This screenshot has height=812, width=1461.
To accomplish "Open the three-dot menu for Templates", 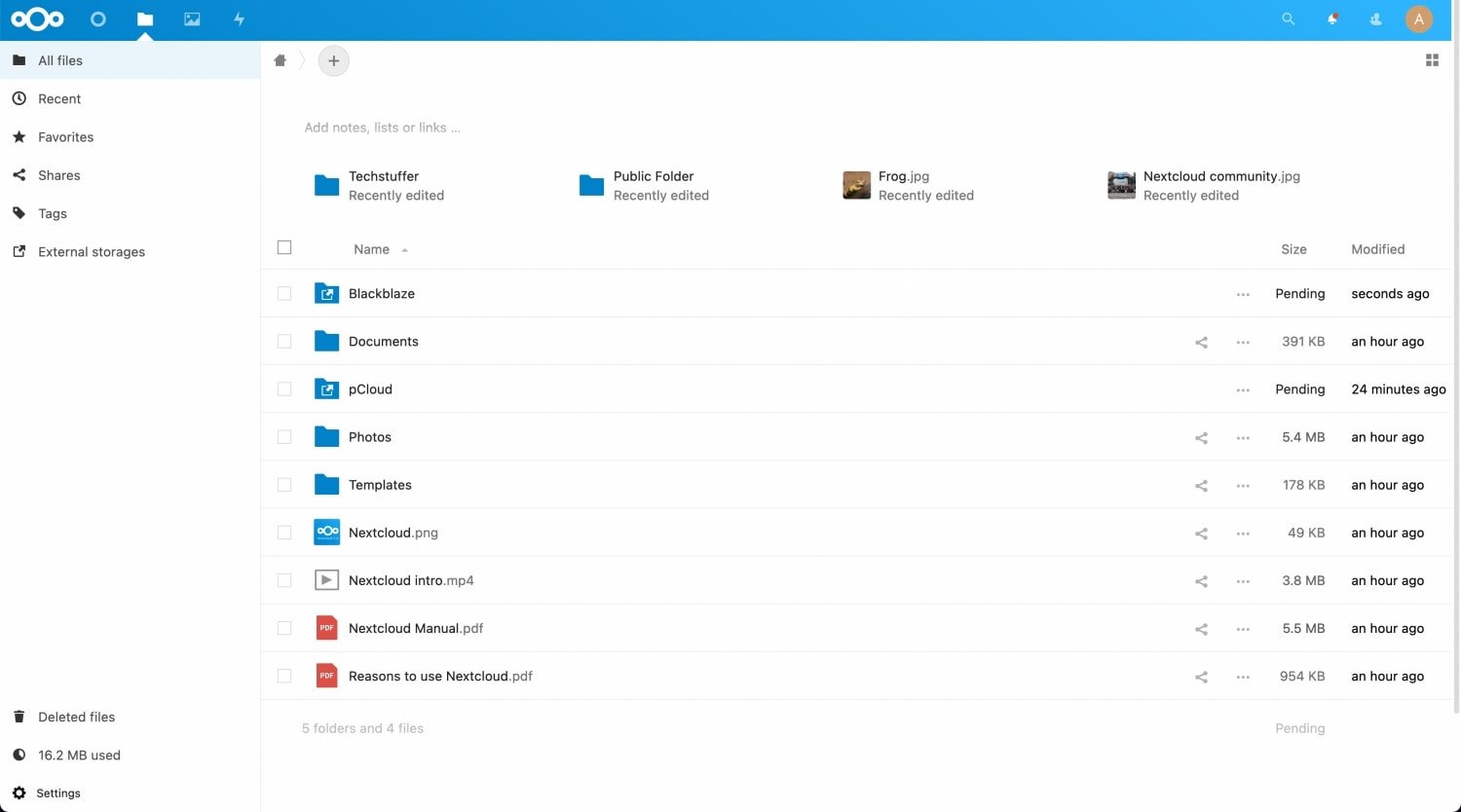I will click(x=1243, y=485).
